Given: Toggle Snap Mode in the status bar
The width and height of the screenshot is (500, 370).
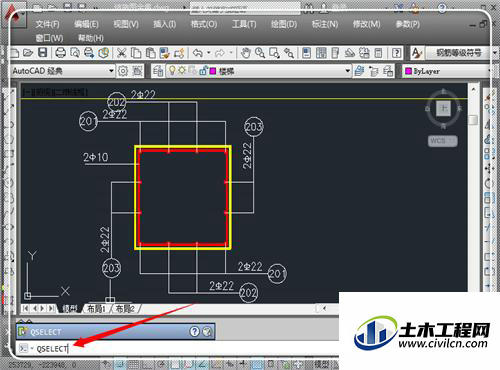Looking at the screenshot, I should click(x=120, y=364).
